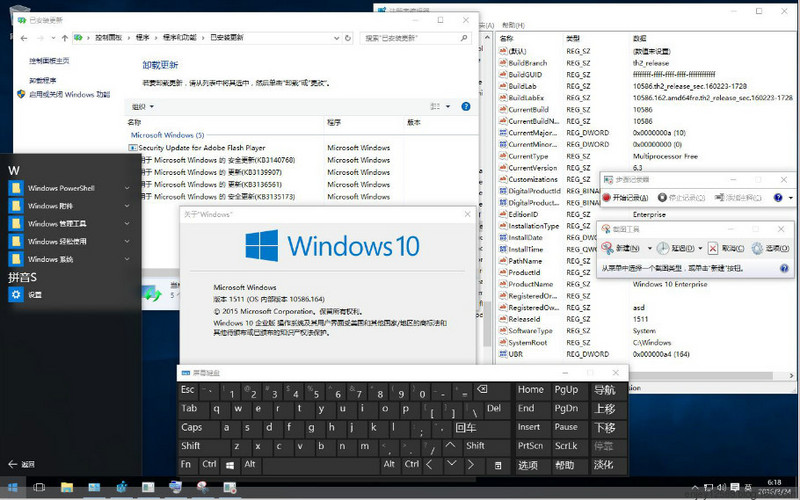Toggle left Alt key on on-screen keyboard
The width and height of the screenshot is (800, 500).
249,464
